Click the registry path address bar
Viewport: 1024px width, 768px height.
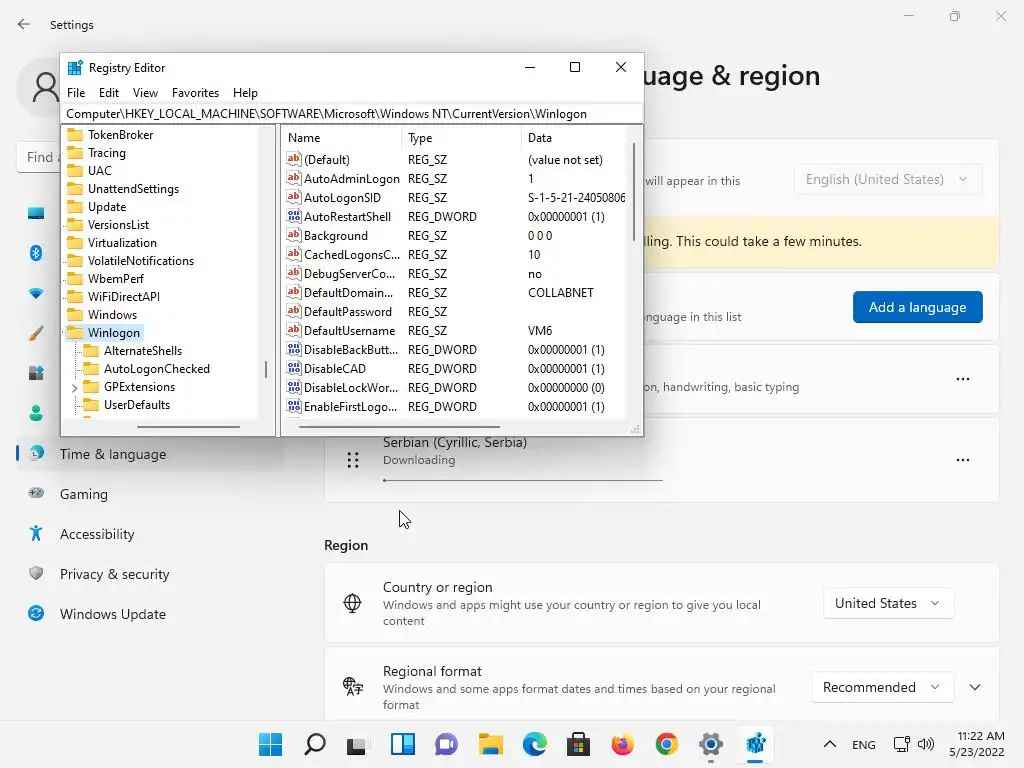(351, 114)
